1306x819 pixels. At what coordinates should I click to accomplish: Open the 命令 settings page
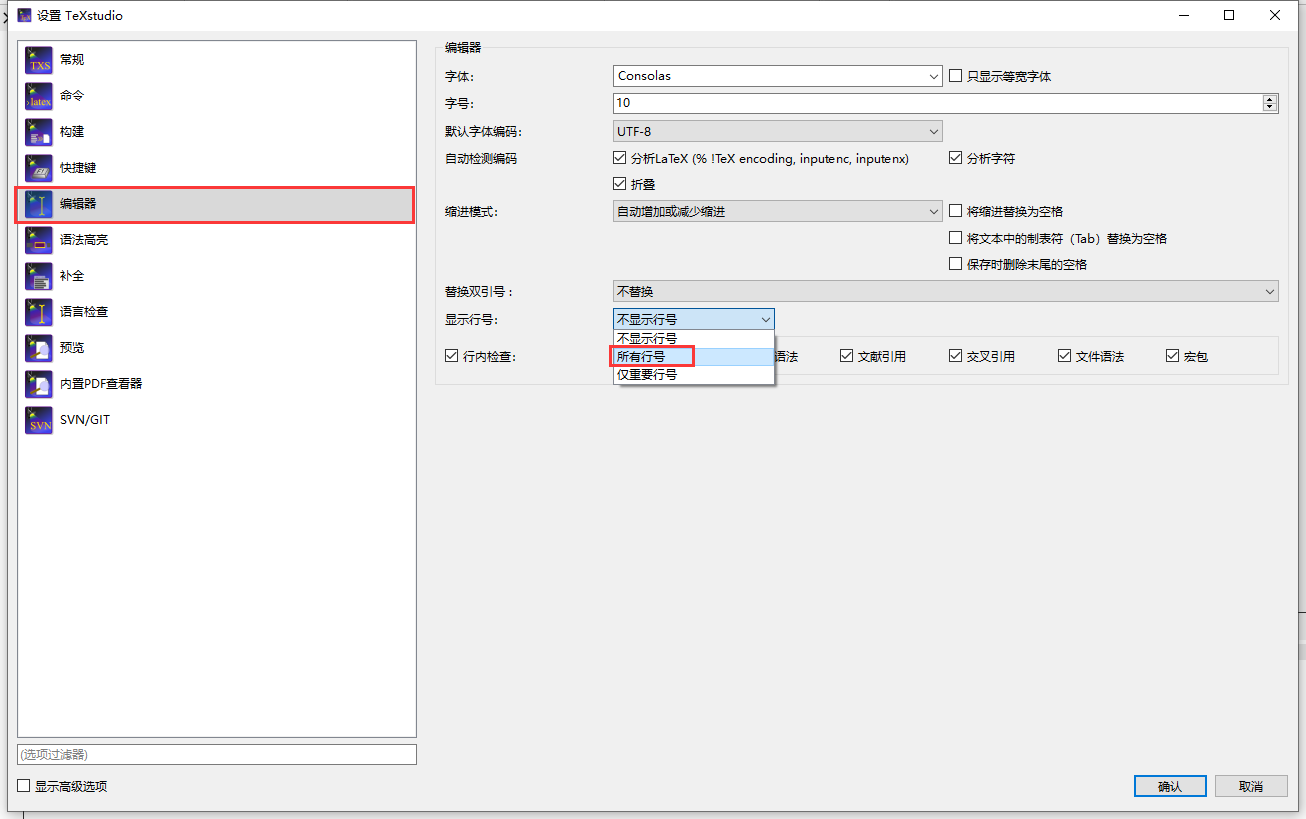pos(216,96)
